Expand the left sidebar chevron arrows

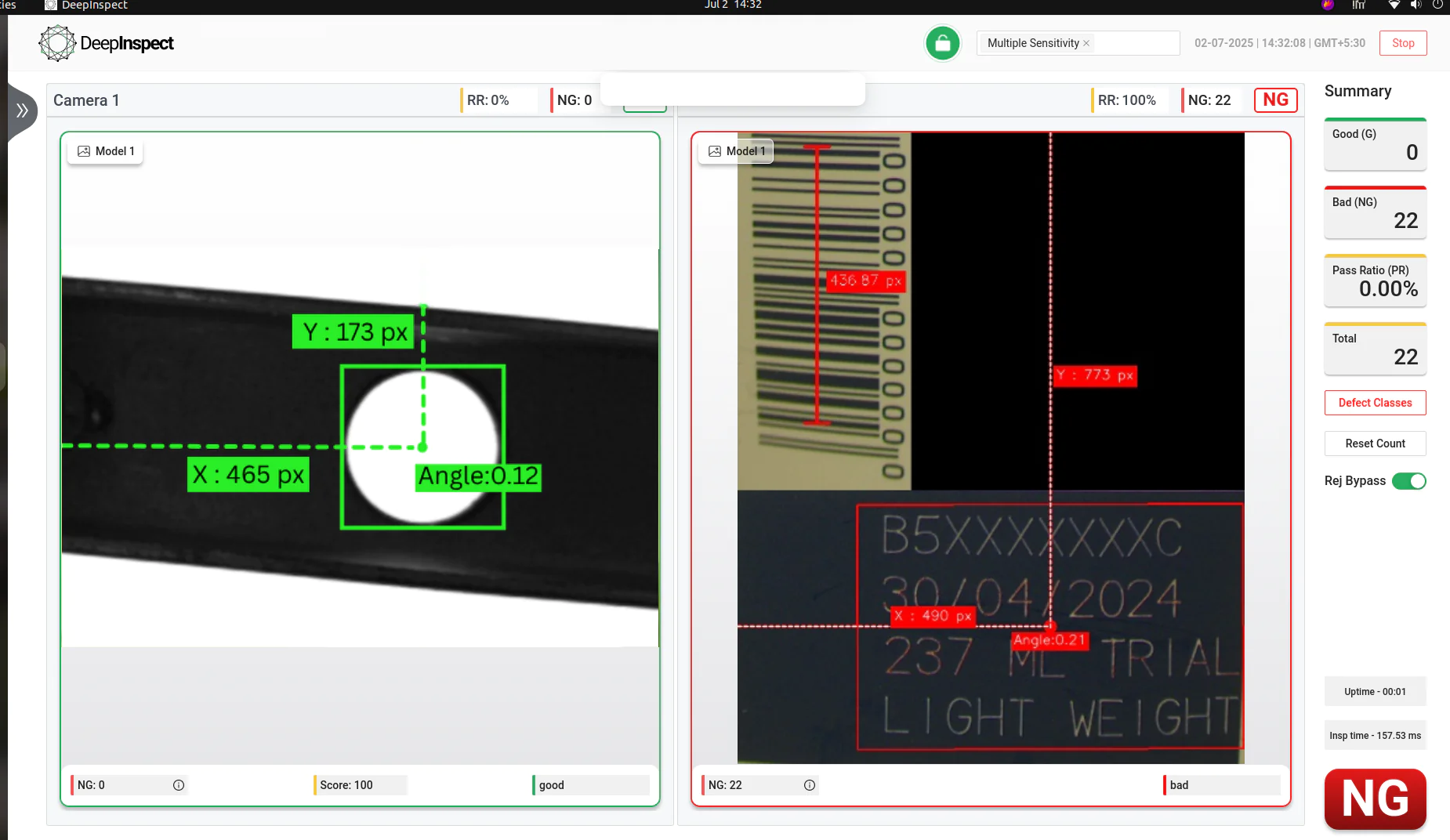[x=22, y=110]
